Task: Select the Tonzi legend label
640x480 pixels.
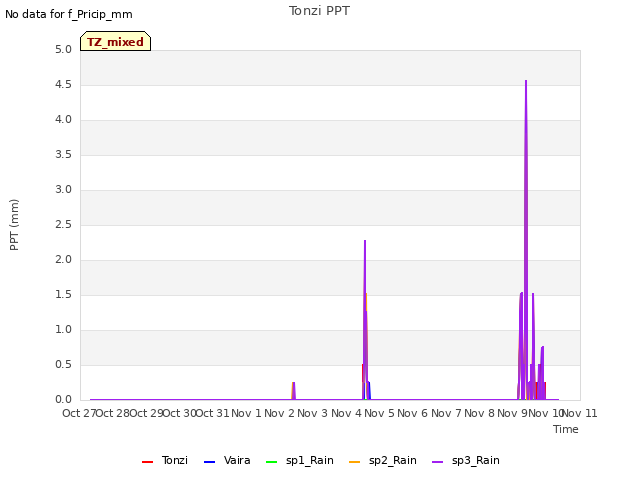Action: [x=175, y=460]
